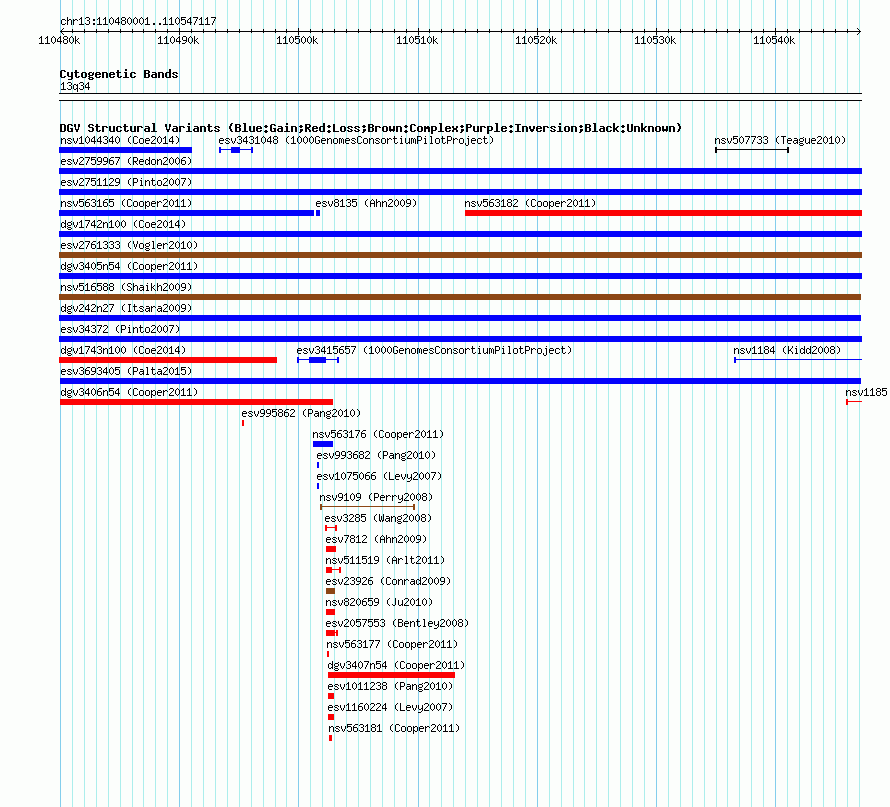
Task: Click nsv563181 (Cooper2011) label
Action: [394, 728]
